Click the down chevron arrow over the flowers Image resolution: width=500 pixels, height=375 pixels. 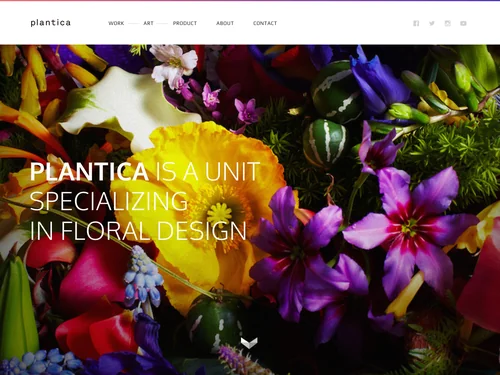point(249,343)
